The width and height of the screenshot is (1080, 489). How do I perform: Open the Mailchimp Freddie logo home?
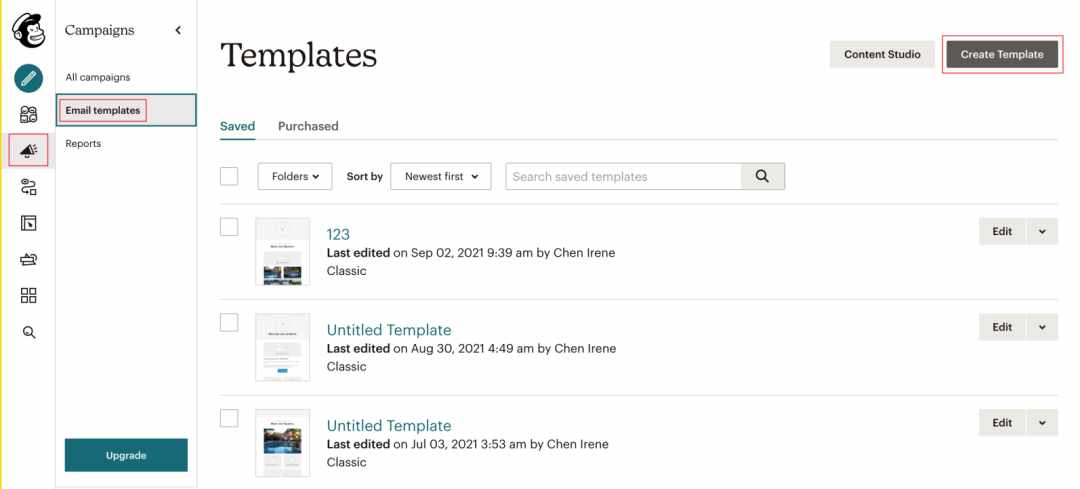pos(28,31)
